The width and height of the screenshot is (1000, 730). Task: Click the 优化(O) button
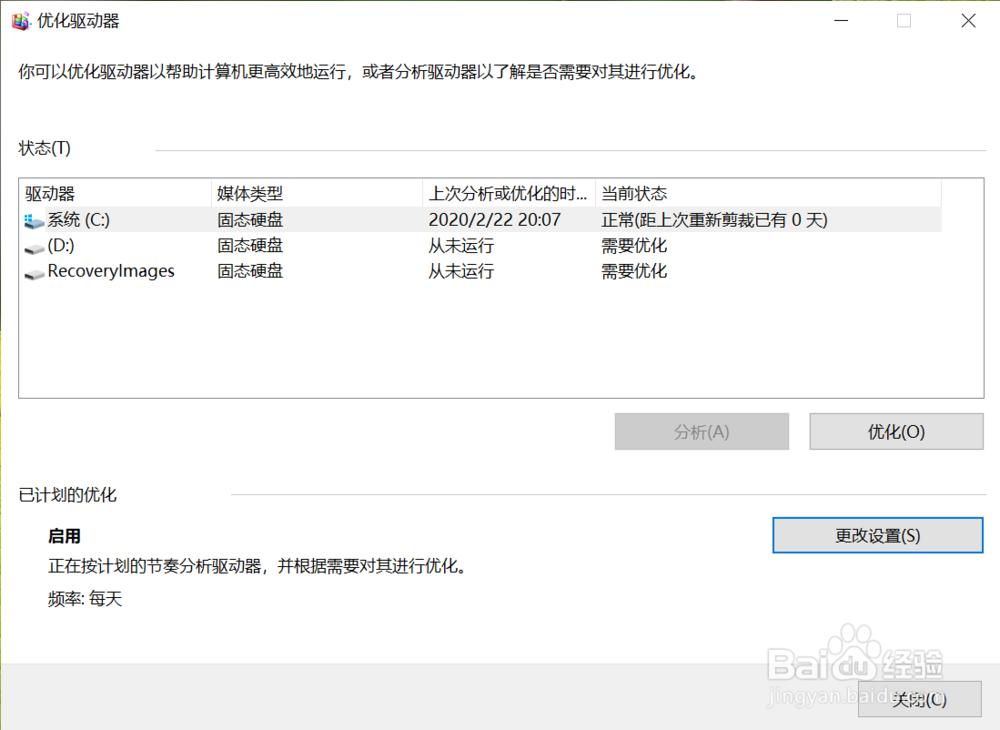pyautogui.click(x=896, y=431)
